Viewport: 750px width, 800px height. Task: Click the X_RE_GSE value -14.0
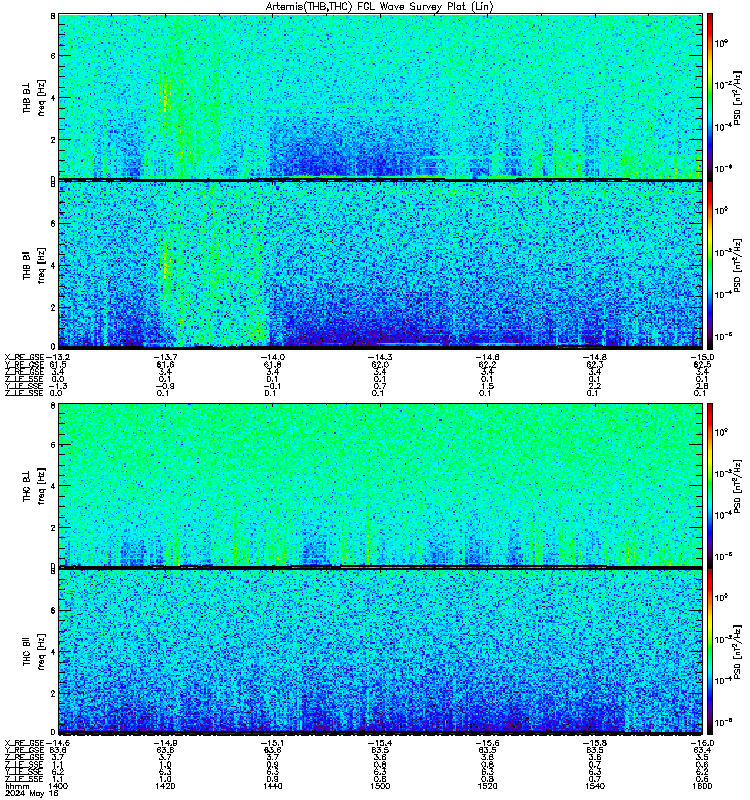273,357
